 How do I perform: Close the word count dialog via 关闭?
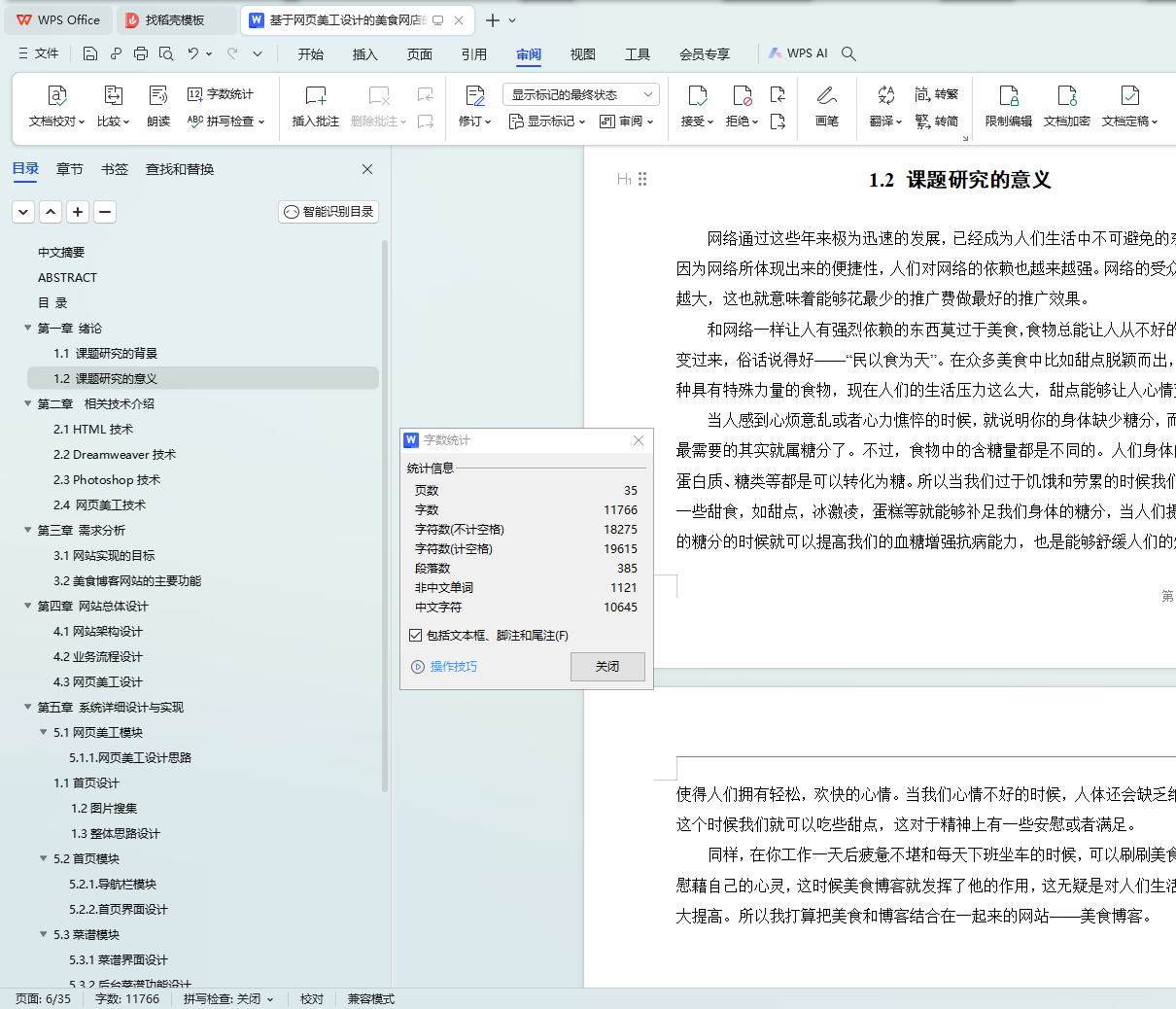pos(607,667)
